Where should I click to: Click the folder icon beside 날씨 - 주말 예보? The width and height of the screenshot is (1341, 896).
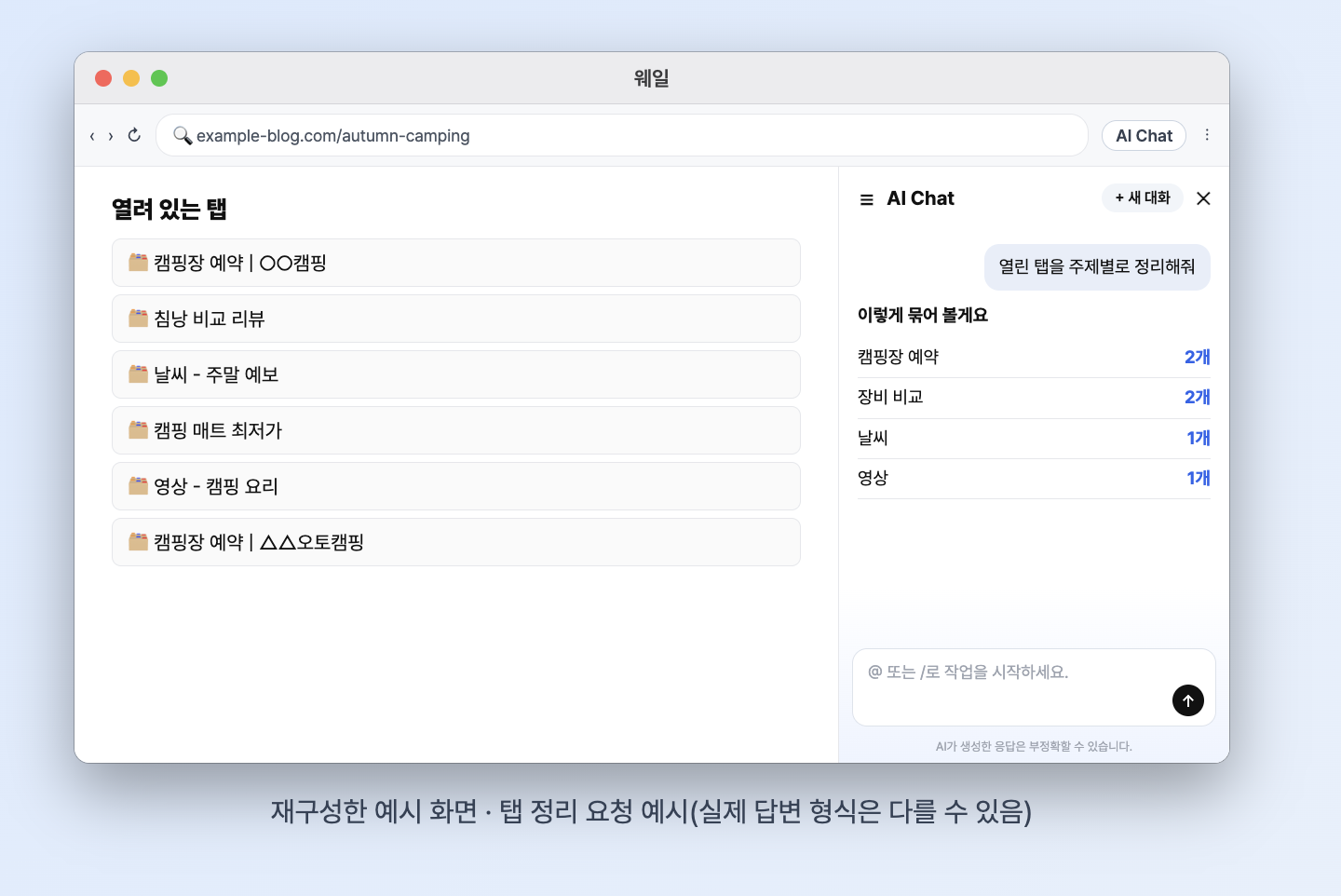[x=139, y=374]
